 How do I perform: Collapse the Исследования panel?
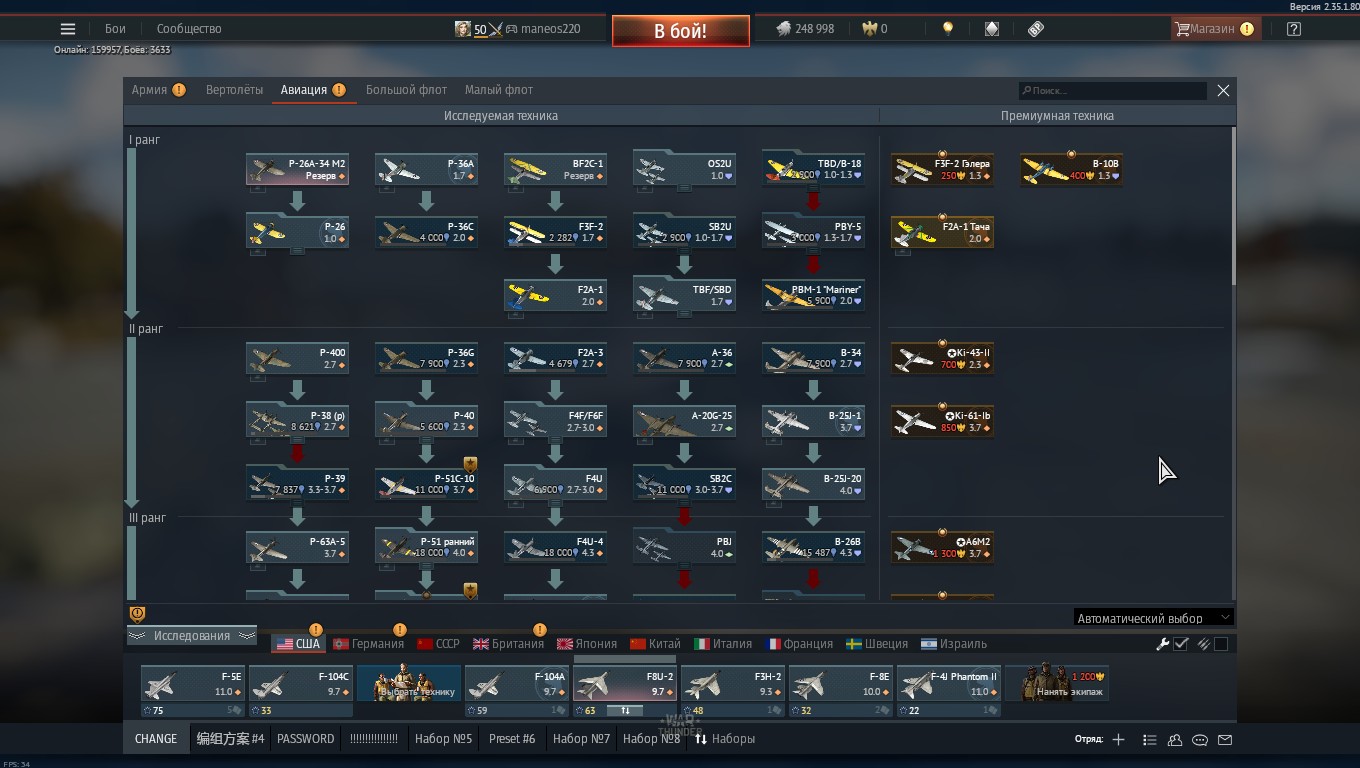[192, 636]
